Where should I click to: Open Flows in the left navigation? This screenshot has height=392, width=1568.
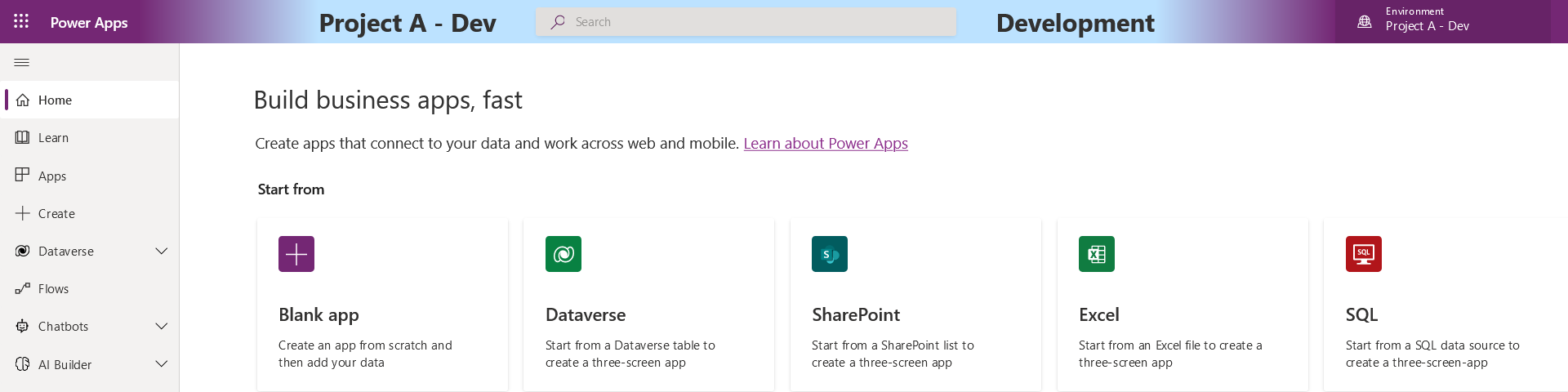(x=90, y=288)
